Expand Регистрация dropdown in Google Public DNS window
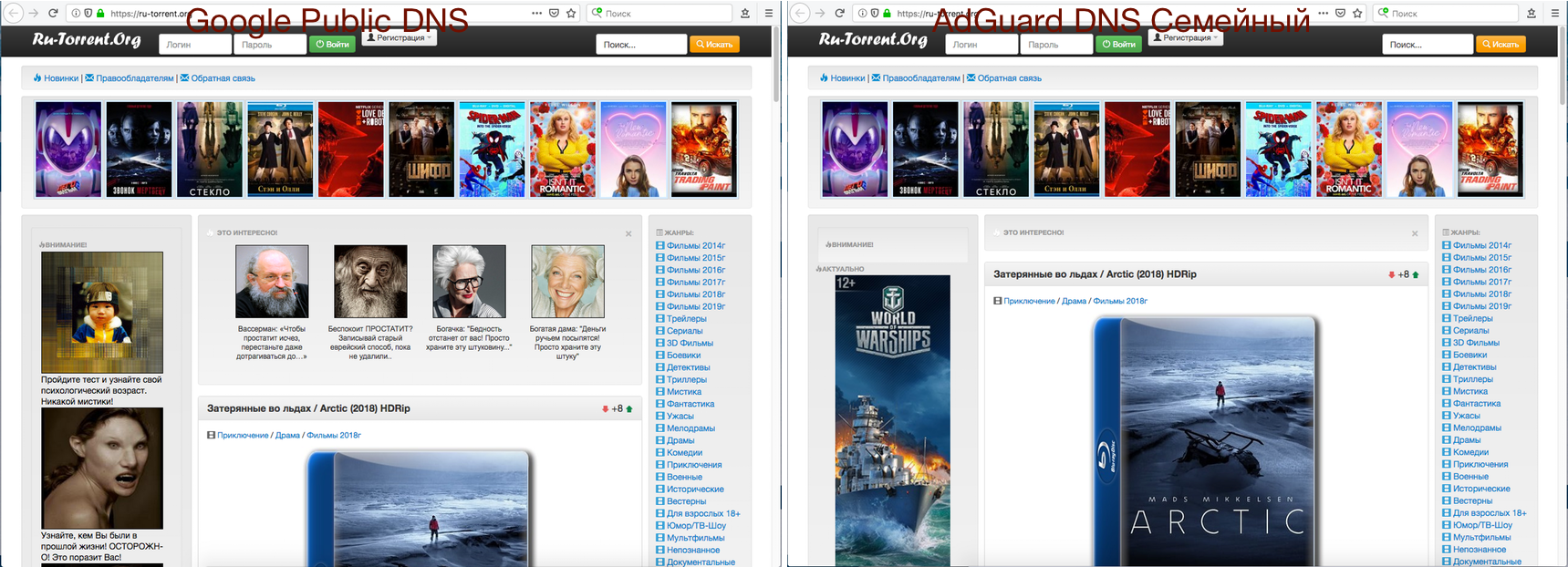 [x=400, y=38]
